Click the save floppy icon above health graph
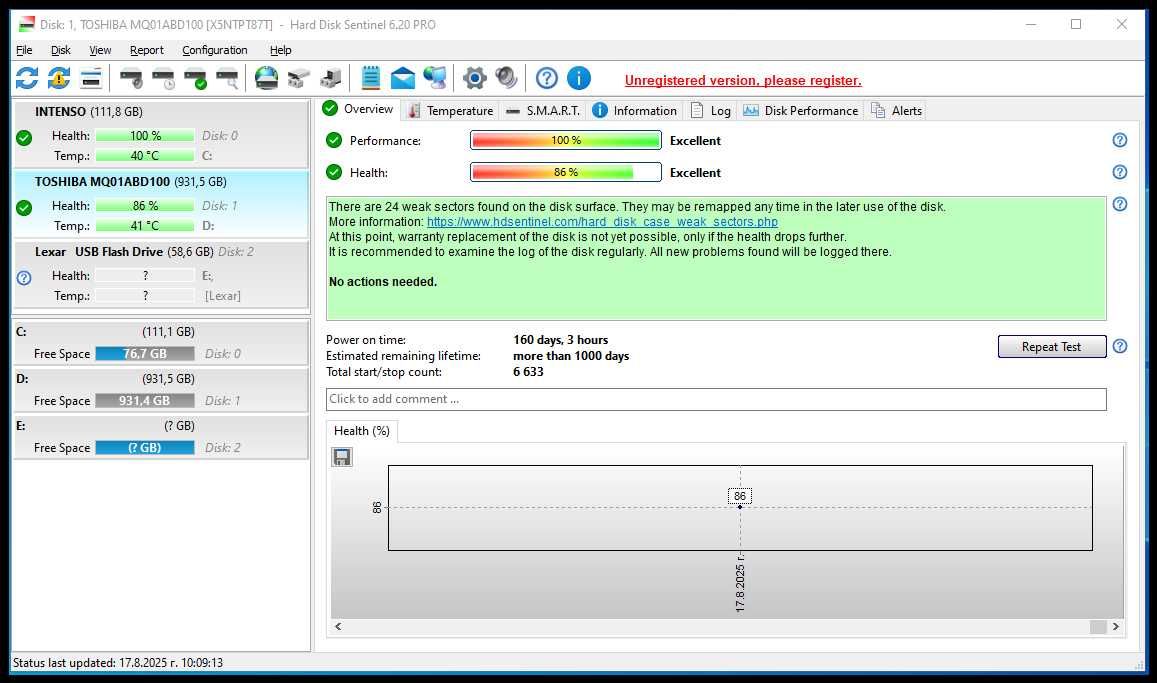 342,457
